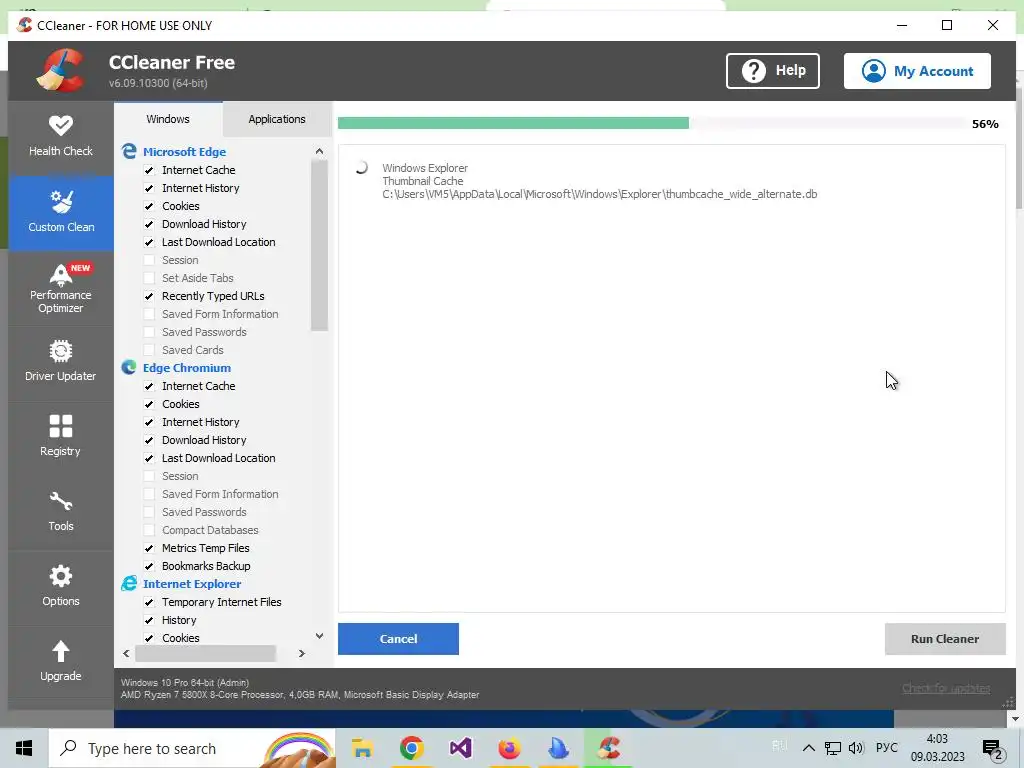The image size is (1024, 768).
Task: Select Custom Clean in sidebar
Action: pyautogui.click(x=61, y=212)
